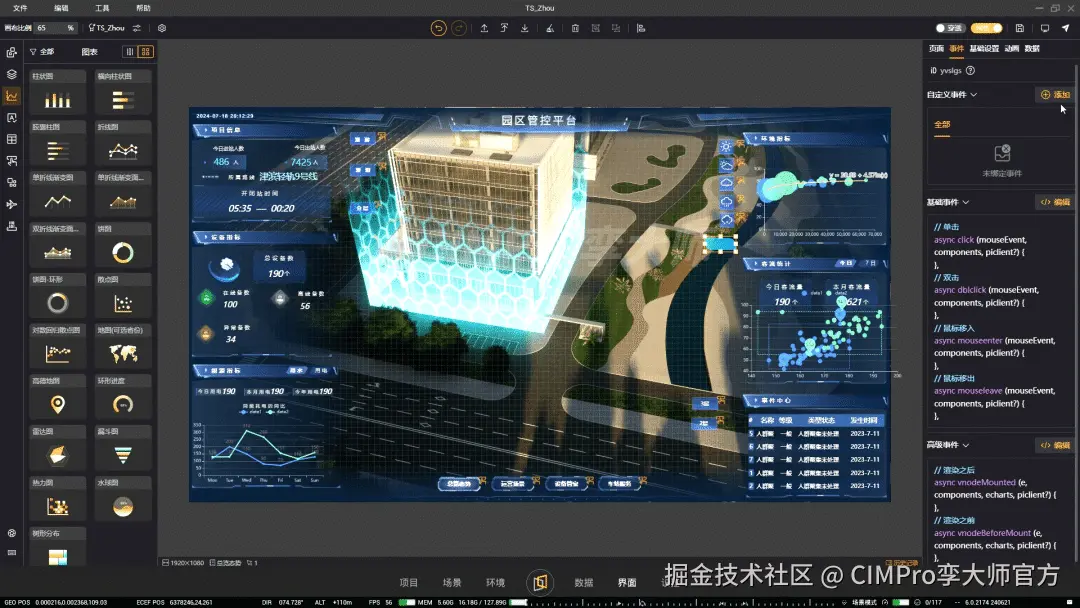Switch component list to grid view
The width and height of the screenshot is (1080, 608).
(145, 52)
